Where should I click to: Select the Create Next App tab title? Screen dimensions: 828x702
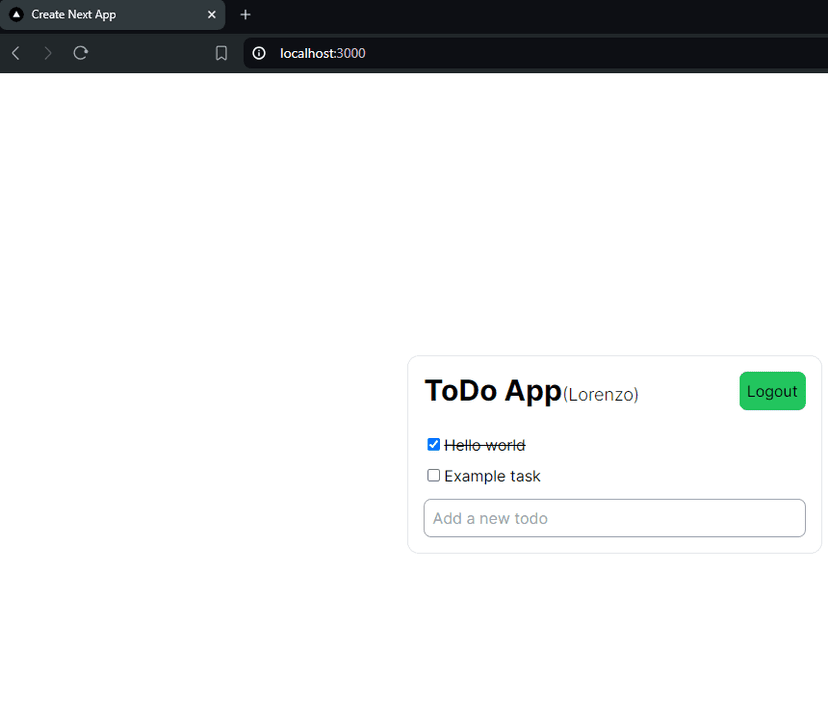click(74, 15)
